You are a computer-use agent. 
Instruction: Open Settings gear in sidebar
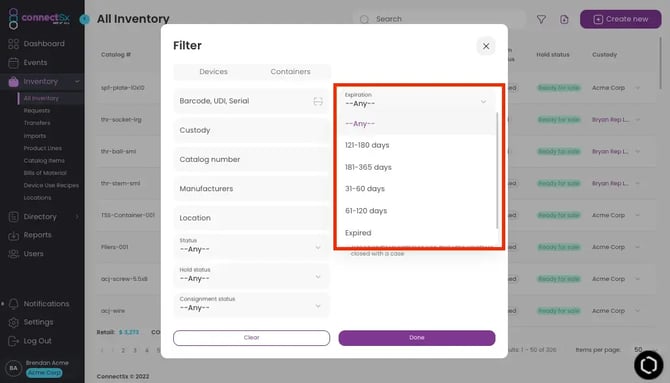(x=14, y=322)
